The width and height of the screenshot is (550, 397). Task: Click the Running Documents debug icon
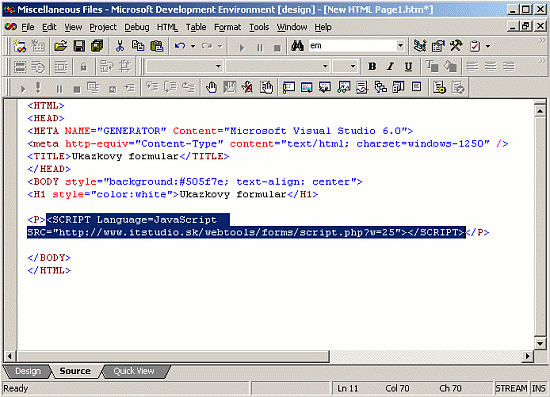(x=398, y=87)
